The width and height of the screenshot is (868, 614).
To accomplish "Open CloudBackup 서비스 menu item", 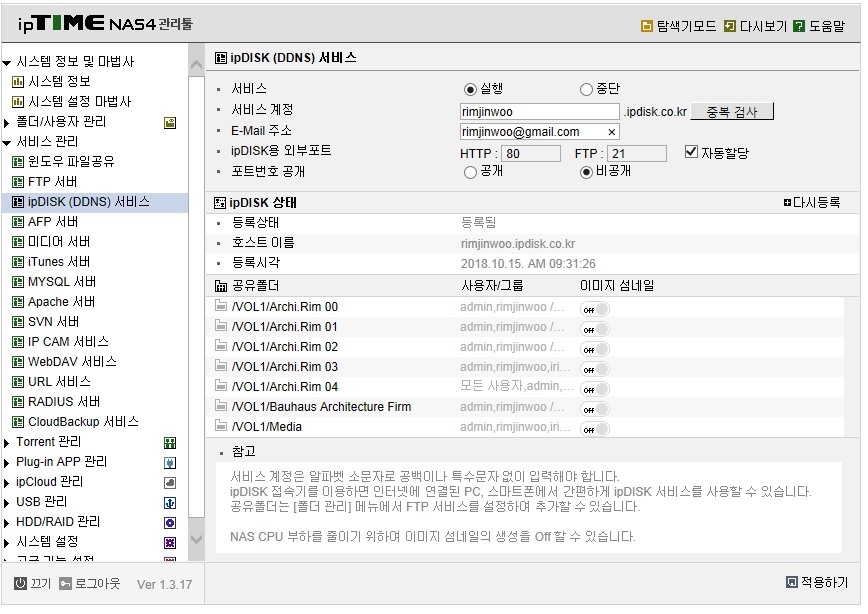I will [x=83, y=422].
